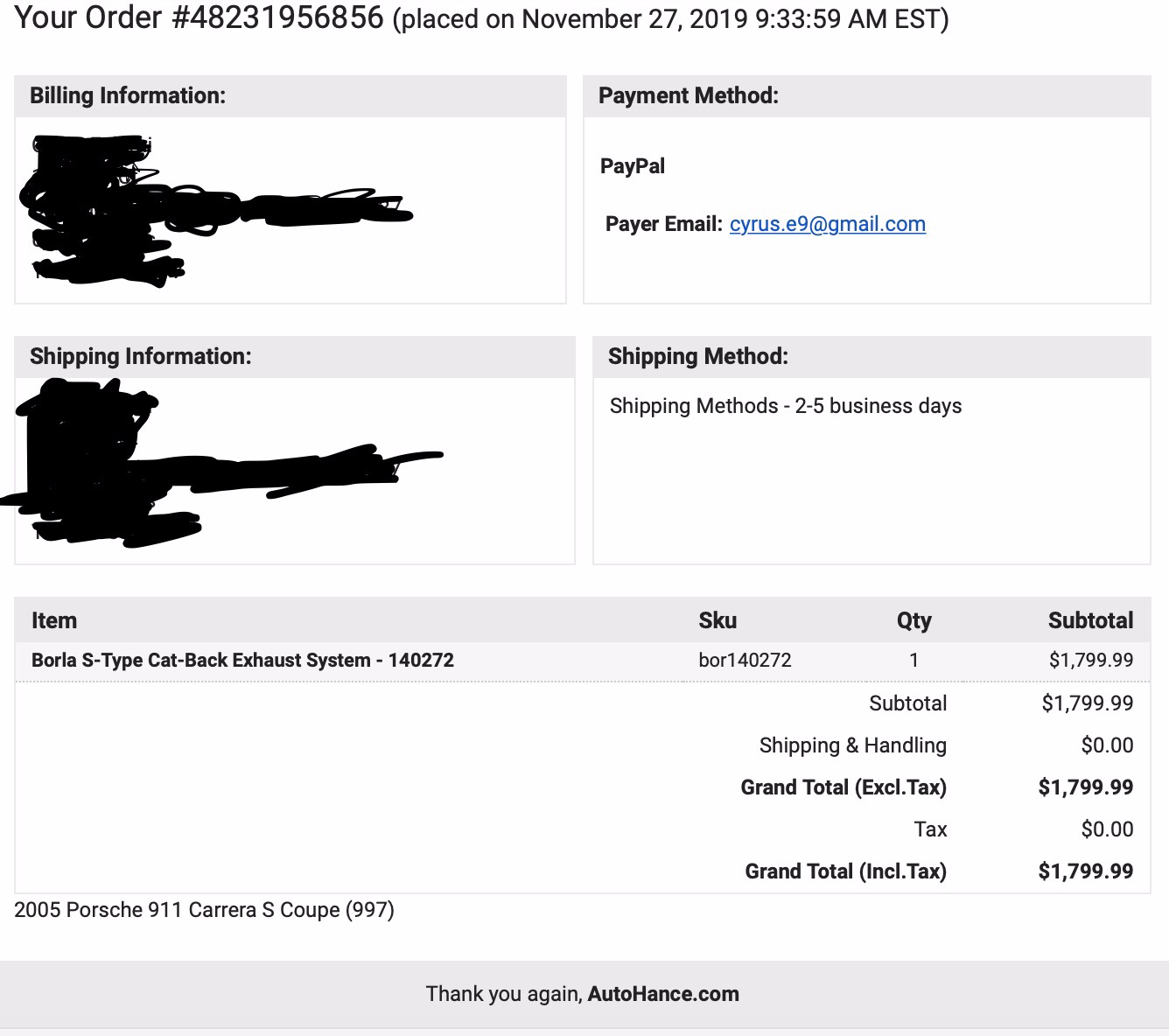Click the Billing Information header
1169x1036 pixels.
point(128,95)
